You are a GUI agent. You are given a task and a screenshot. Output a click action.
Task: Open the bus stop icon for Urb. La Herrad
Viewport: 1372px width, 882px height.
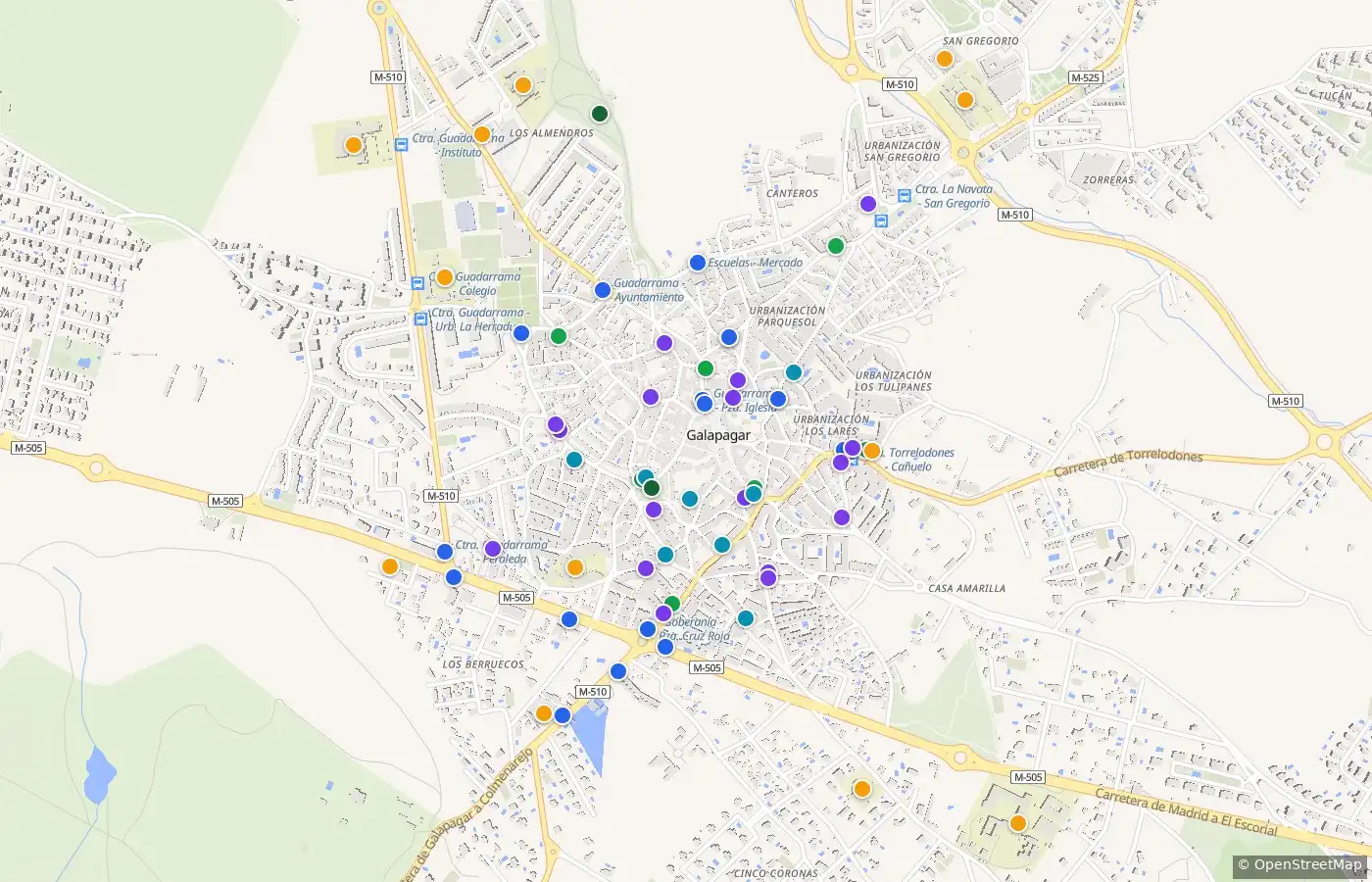(420, 318)
